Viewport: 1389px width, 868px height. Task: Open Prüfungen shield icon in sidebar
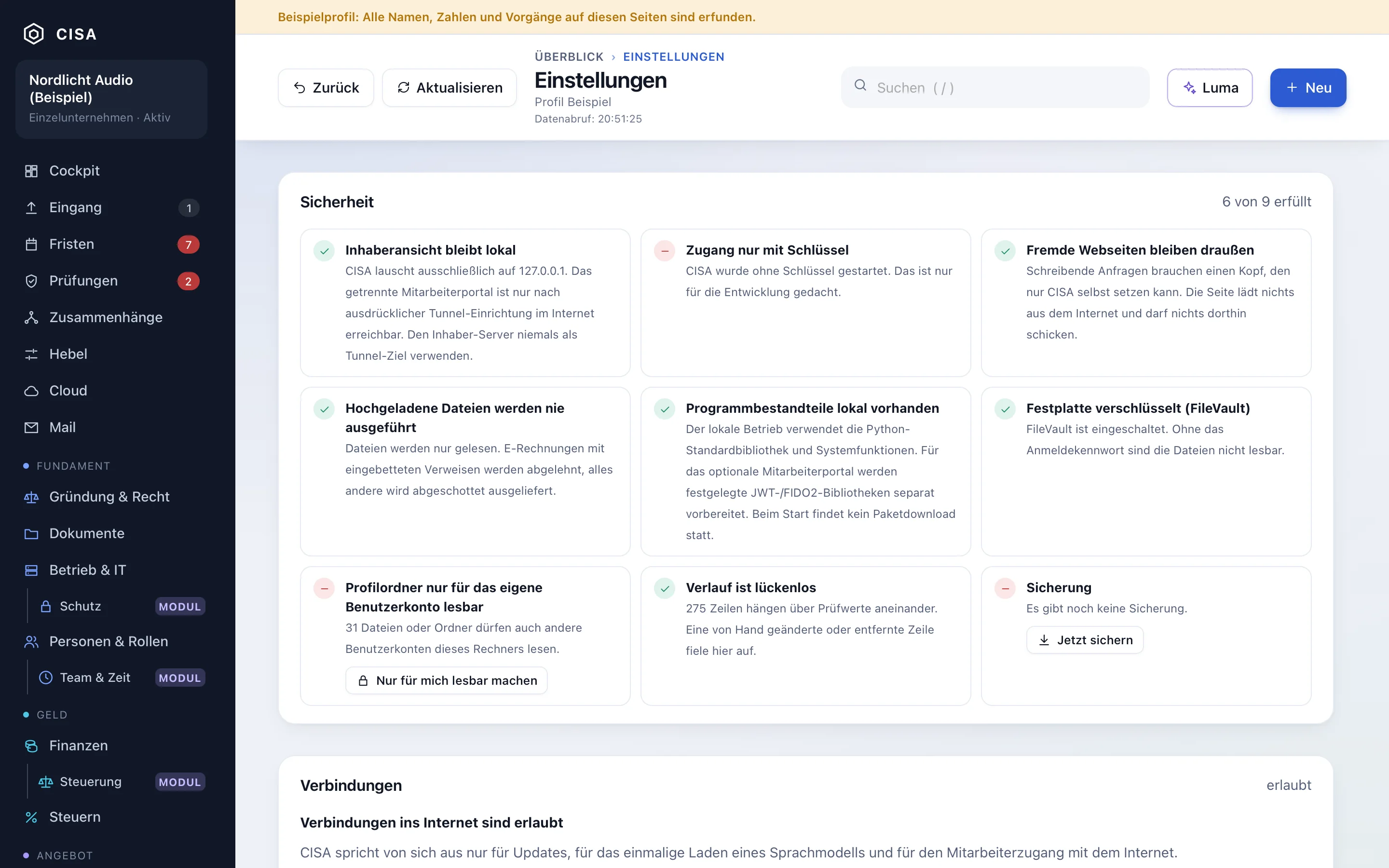point(31,281)
